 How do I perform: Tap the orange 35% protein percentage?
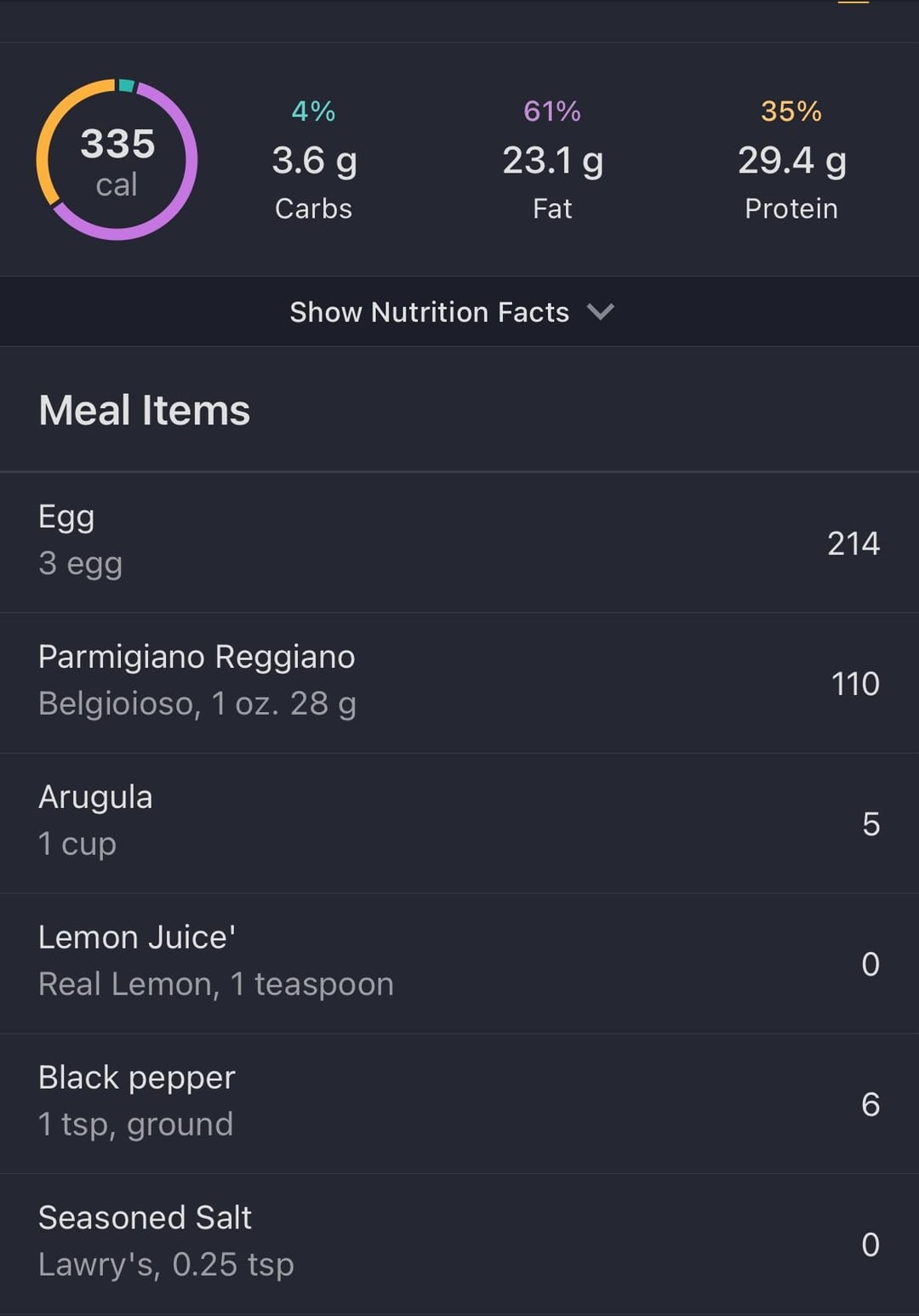(x=791, y=111)
